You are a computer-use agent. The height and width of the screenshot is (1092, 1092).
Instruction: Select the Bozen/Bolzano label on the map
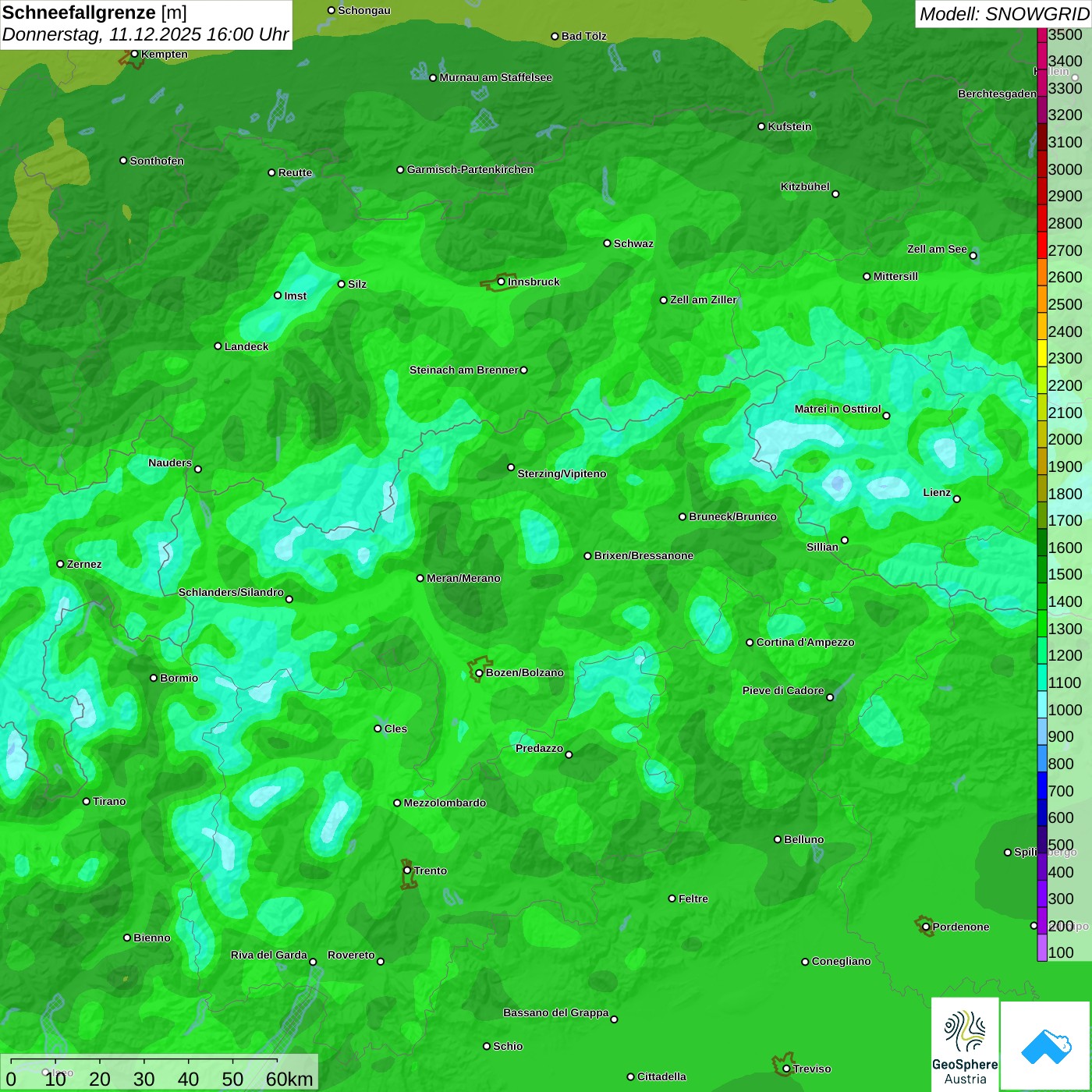(525, 672)
